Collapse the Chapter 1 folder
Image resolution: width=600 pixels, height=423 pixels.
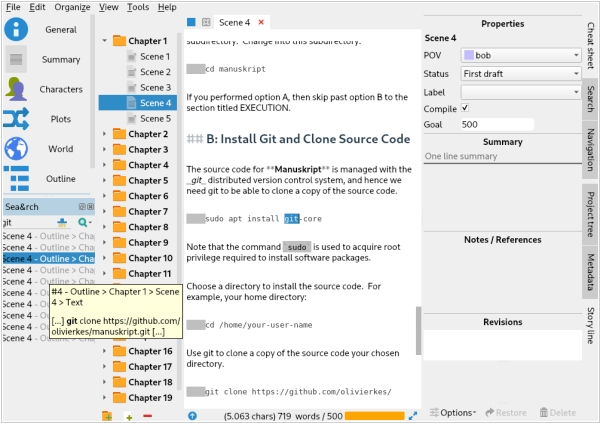click(x=105, y=41)
